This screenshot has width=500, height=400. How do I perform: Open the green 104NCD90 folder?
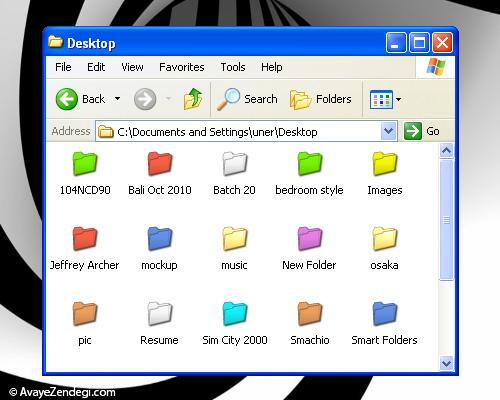point(85,164)
